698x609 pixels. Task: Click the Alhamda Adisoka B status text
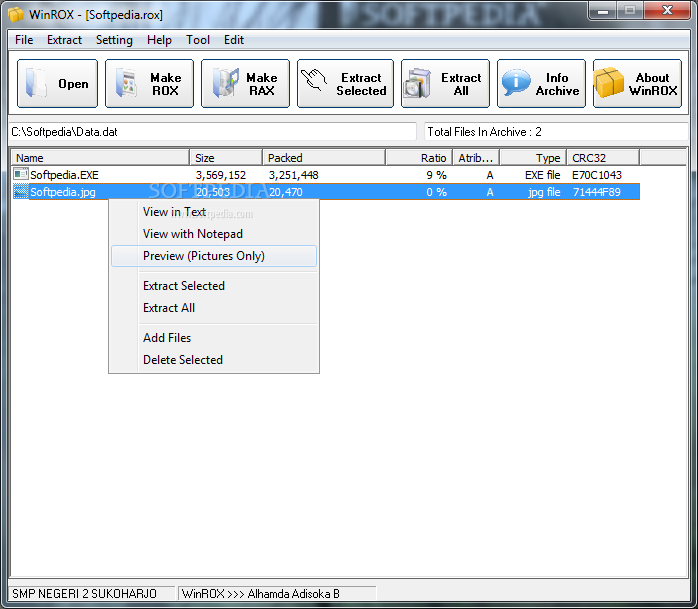point(293,594)
